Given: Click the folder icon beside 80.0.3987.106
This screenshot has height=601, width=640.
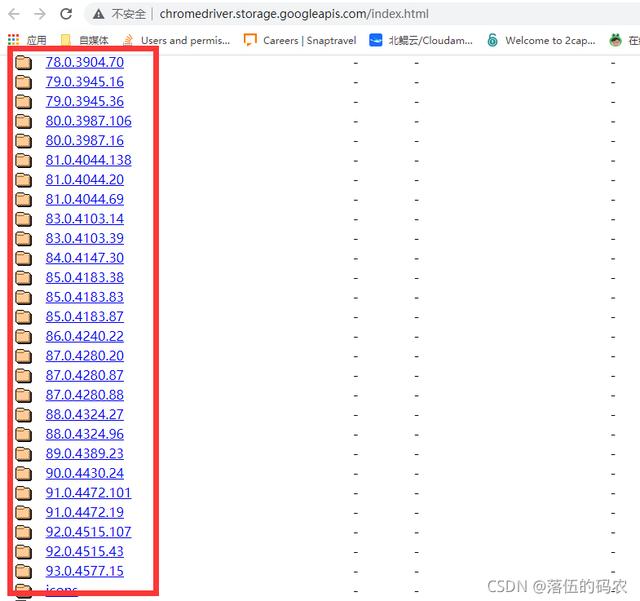Looking at the screenshot, I should pos(24,121).
